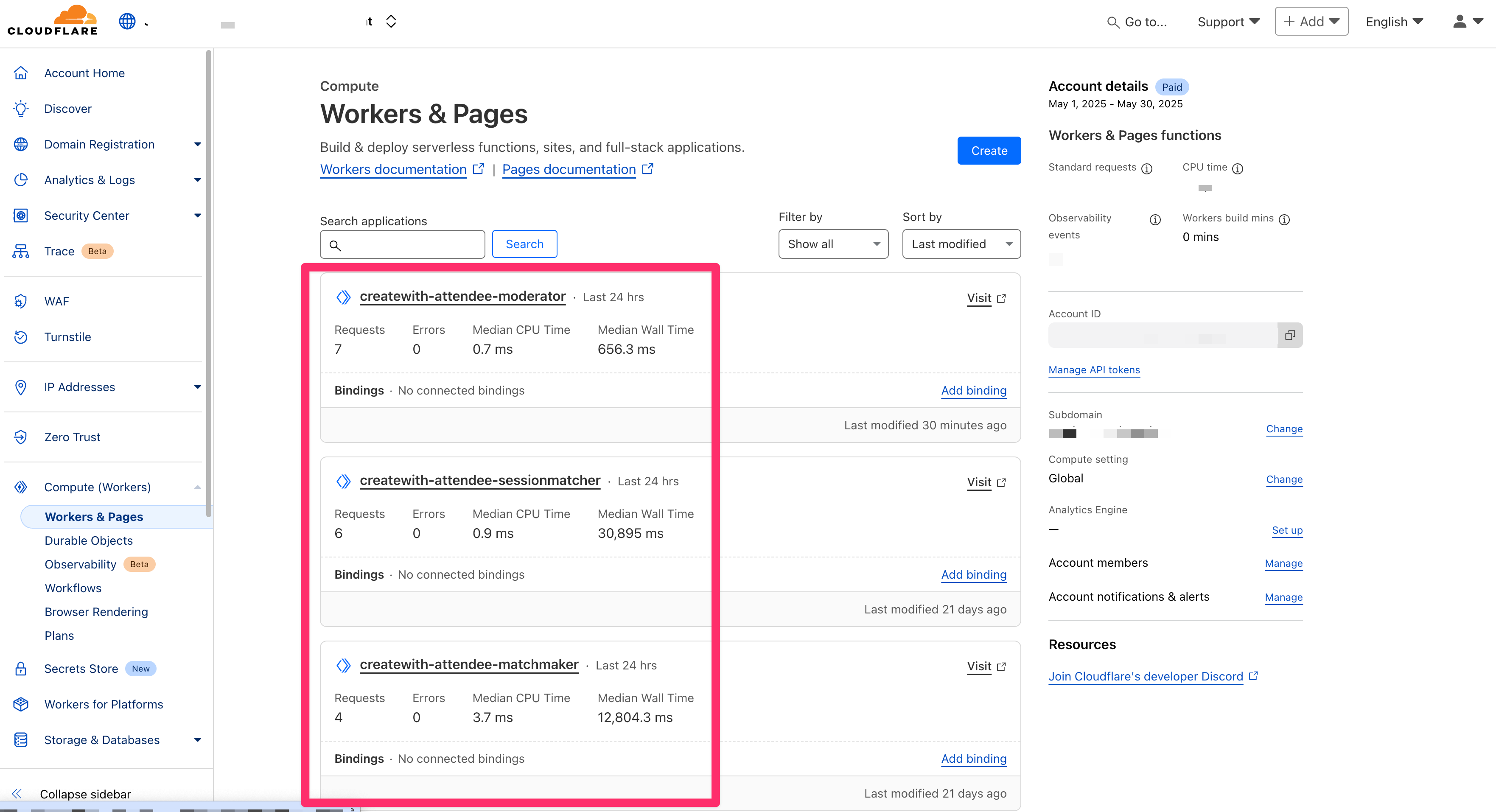Open the Filter by Show all dropdown
The image size is (1496, 812).
[x=833, y=244]
